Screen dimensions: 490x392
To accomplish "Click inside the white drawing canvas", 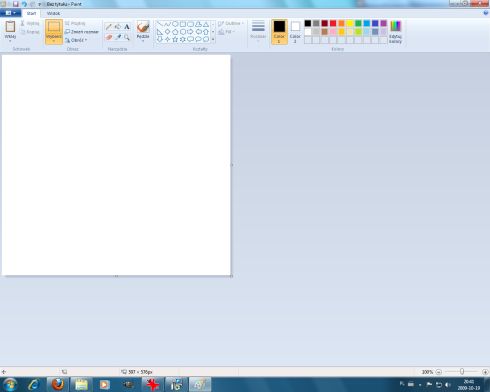I will pyautogui.click(x=116, y=165).
